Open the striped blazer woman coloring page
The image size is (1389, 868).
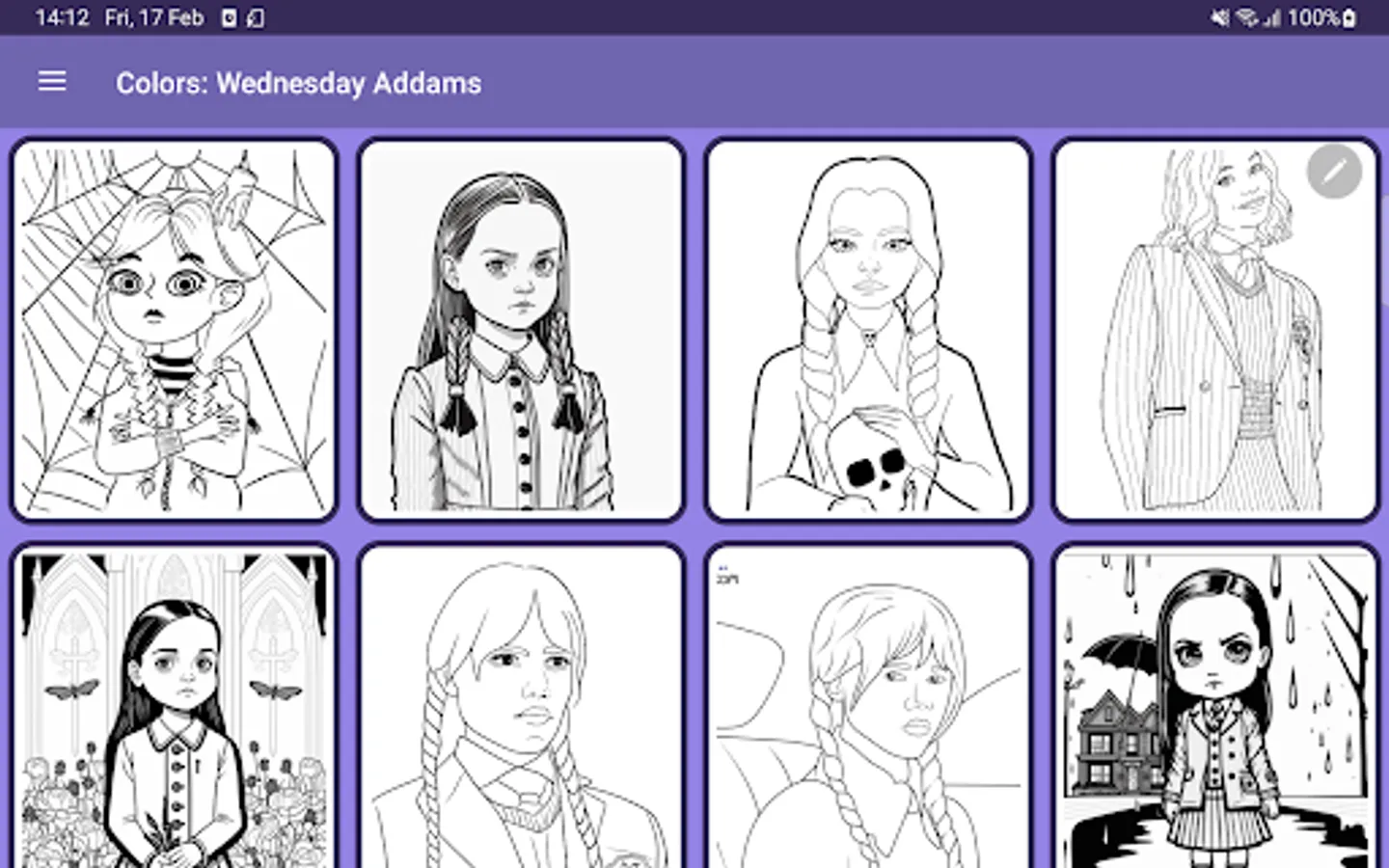pos(1215,329)
